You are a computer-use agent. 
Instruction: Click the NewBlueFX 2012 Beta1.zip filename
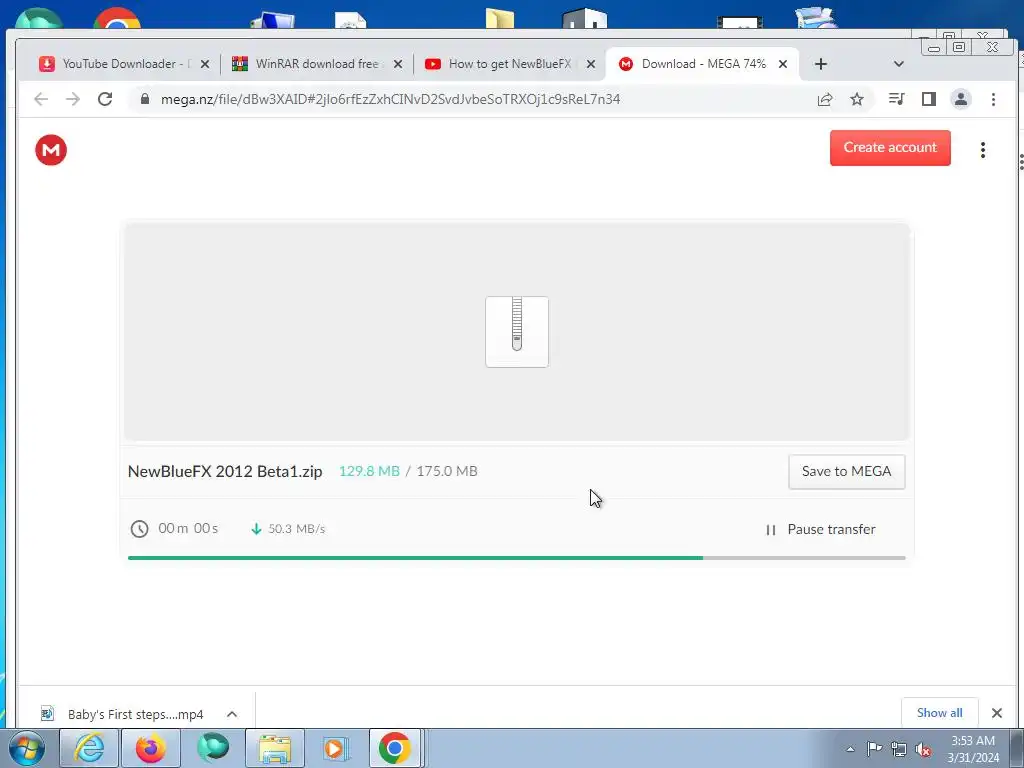click(225, 472)
